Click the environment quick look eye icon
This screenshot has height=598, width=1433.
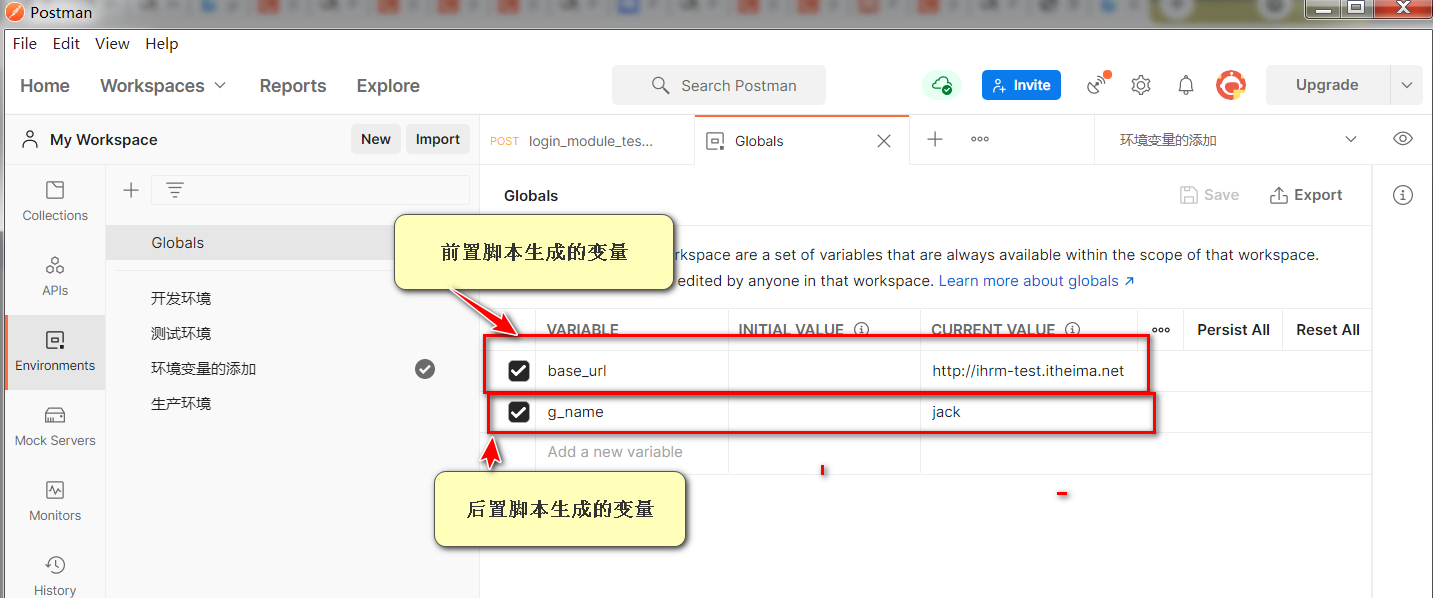1403,139
